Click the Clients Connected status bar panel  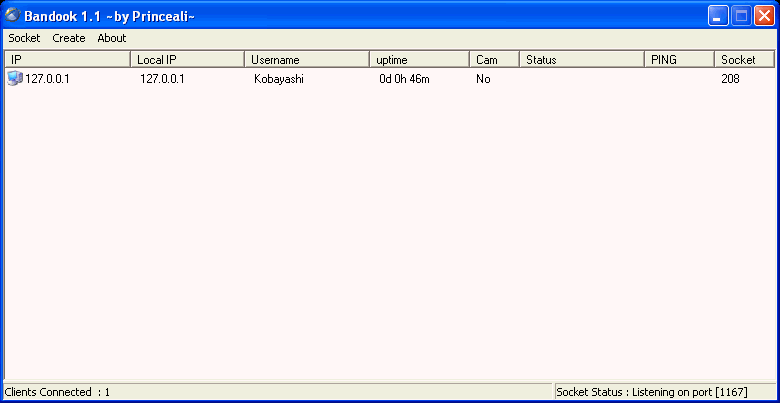[57, 392]
